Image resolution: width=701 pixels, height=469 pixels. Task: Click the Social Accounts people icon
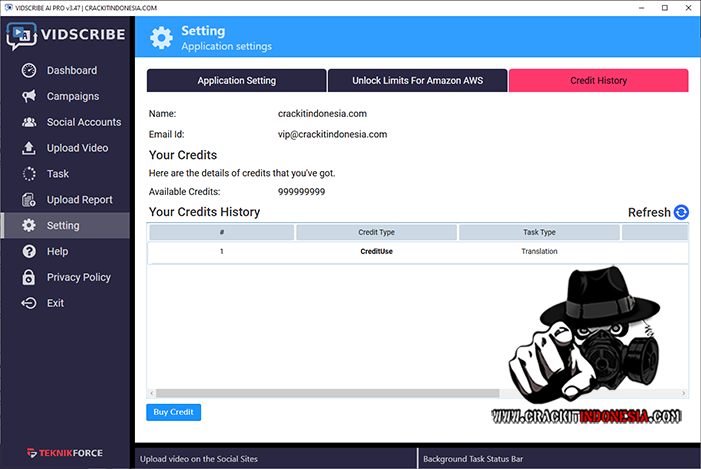point(29,122)
